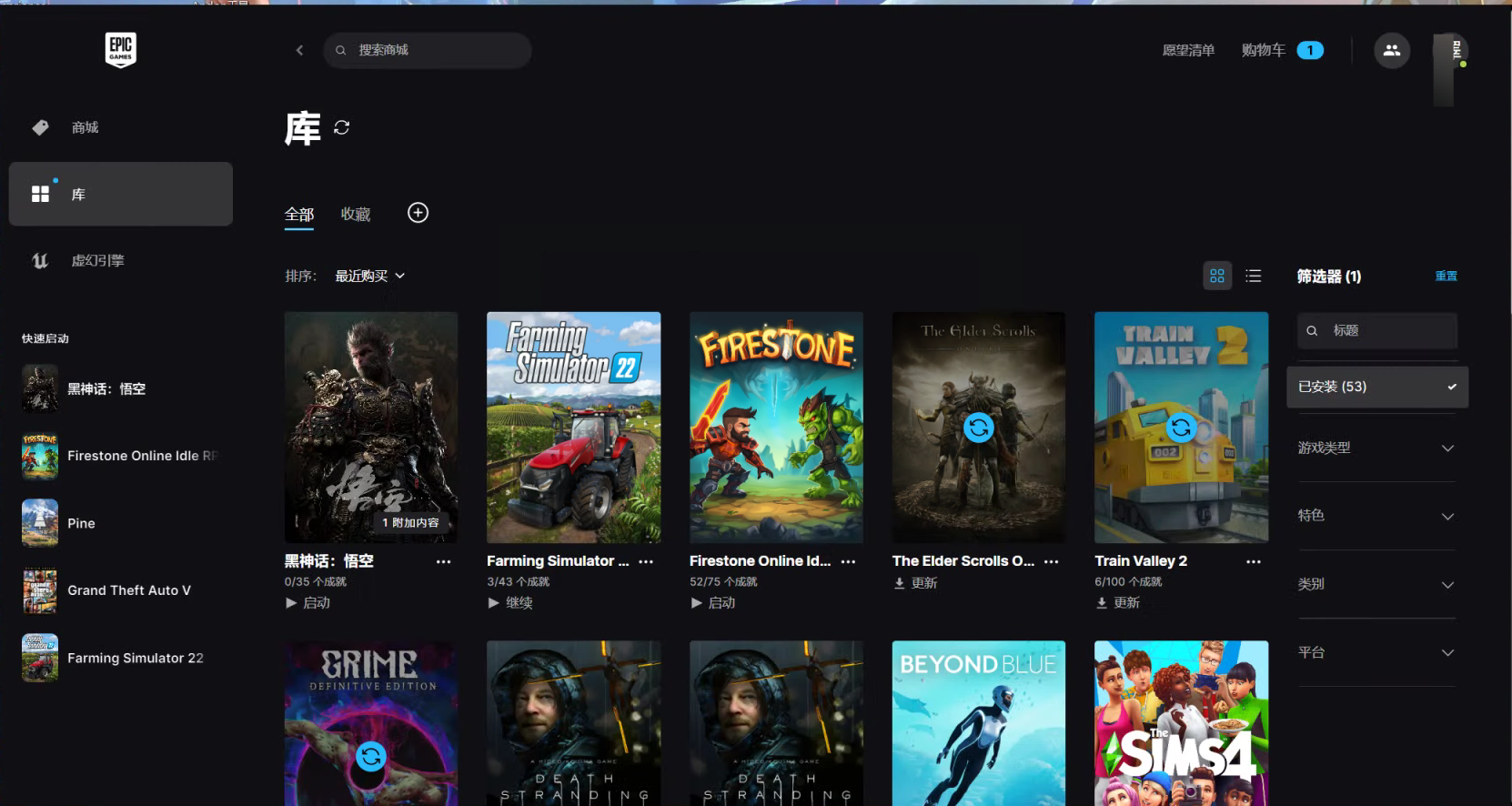
Task: Open the 愿望清单 link
Action: click(1188, 50)
